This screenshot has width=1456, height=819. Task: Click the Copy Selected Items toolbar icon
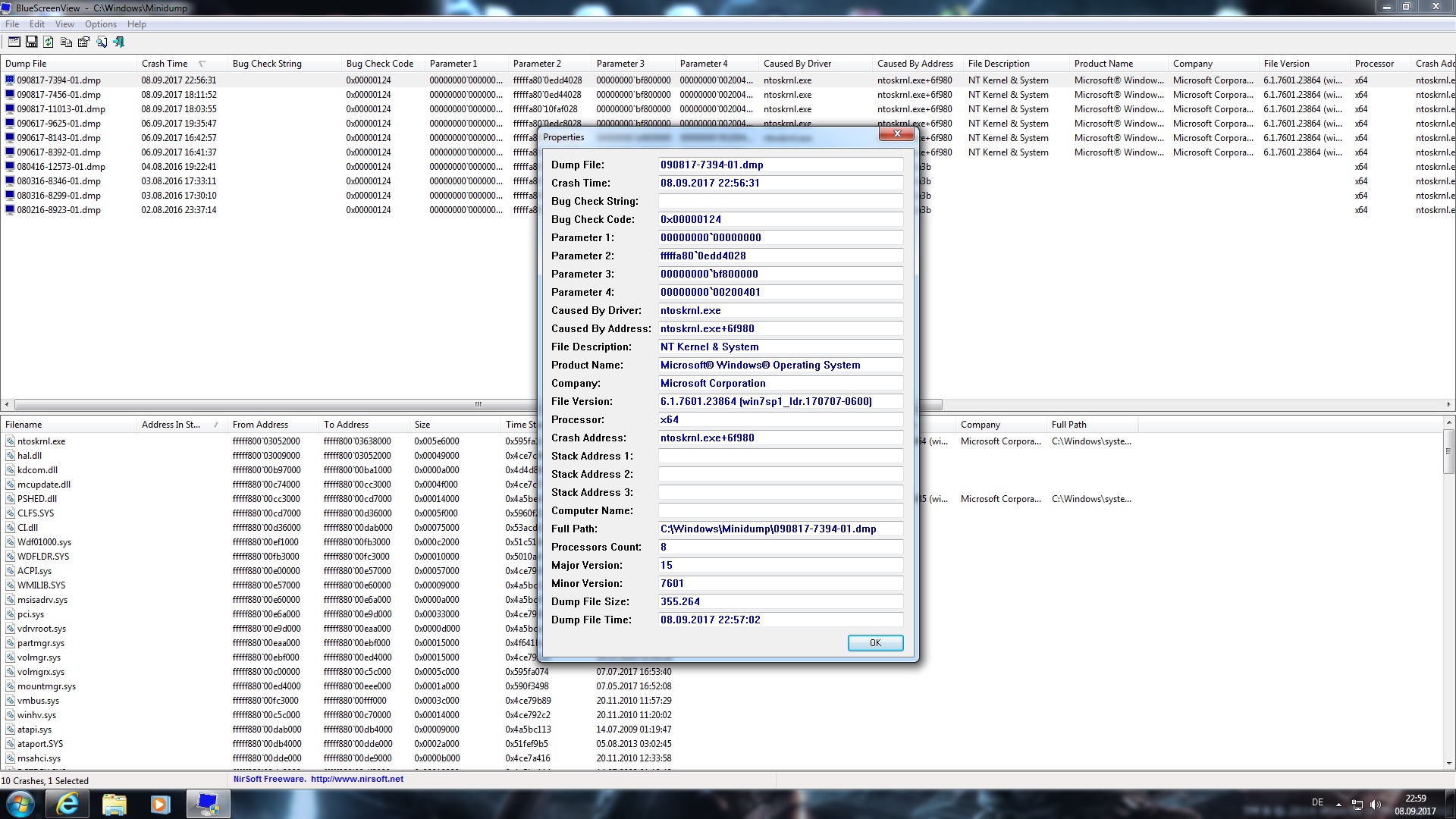click(67, 42)
